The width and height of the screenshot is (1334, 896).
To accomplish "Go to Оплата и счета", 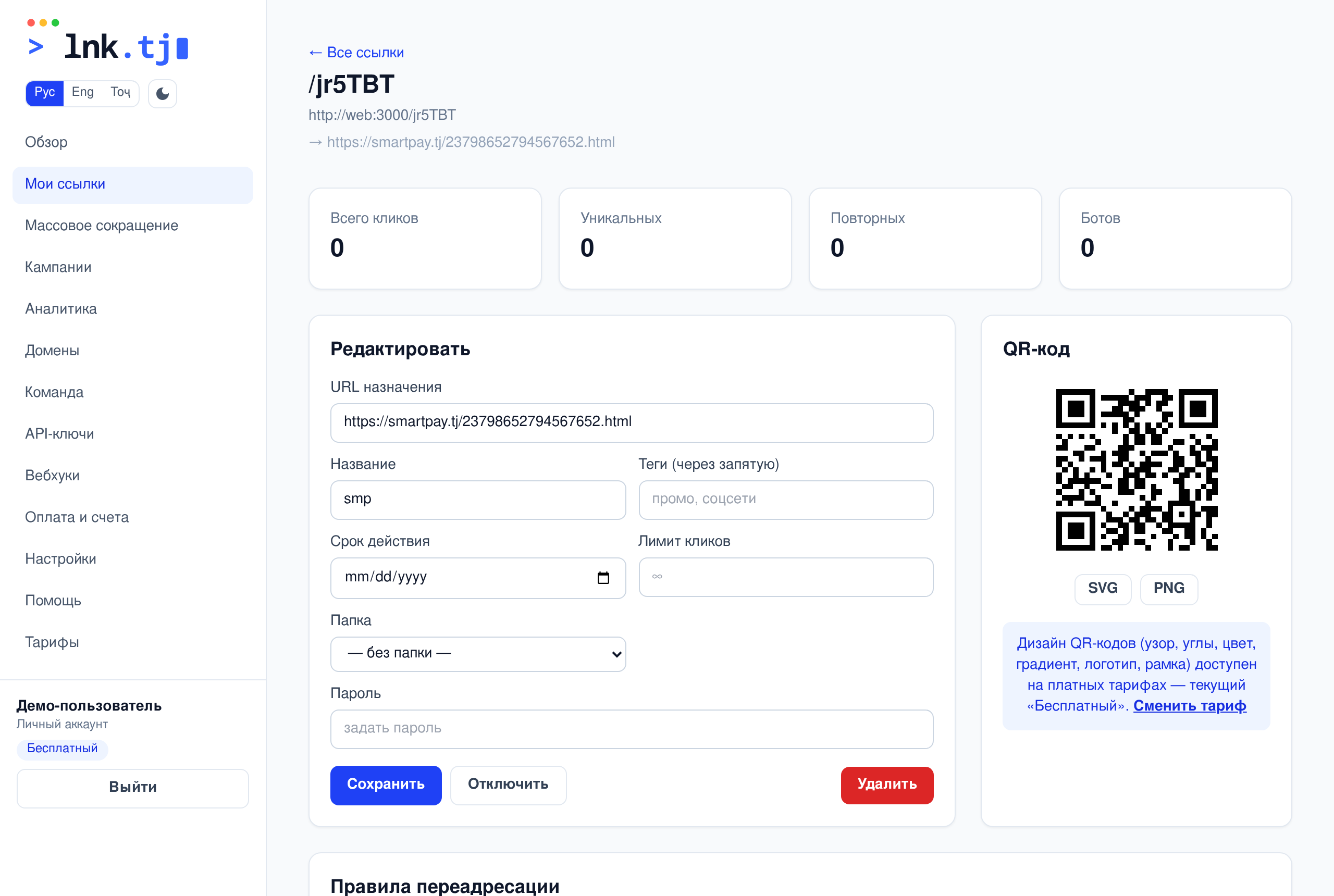I will pyautogui.click(x=132, y=518).
